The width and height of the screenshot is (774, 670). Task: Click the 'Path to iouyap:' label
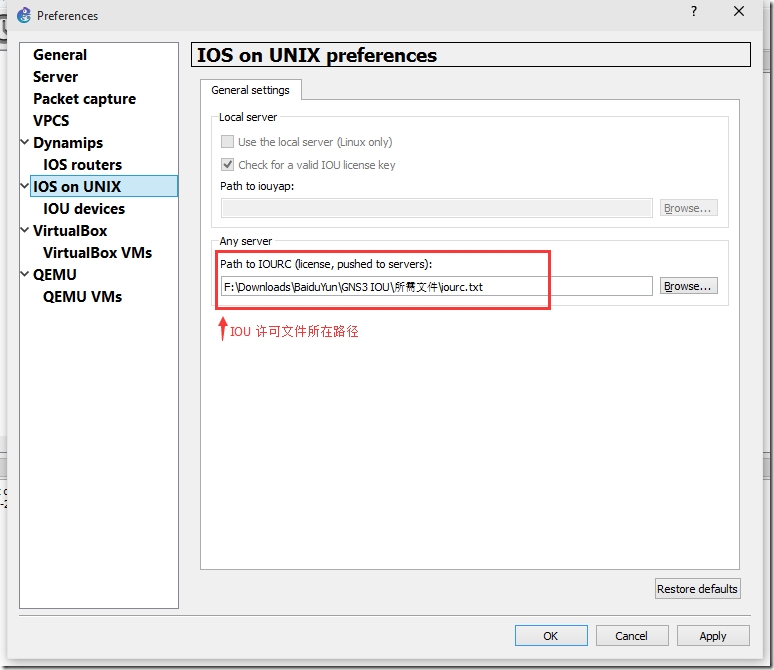(x=257, y=186)
